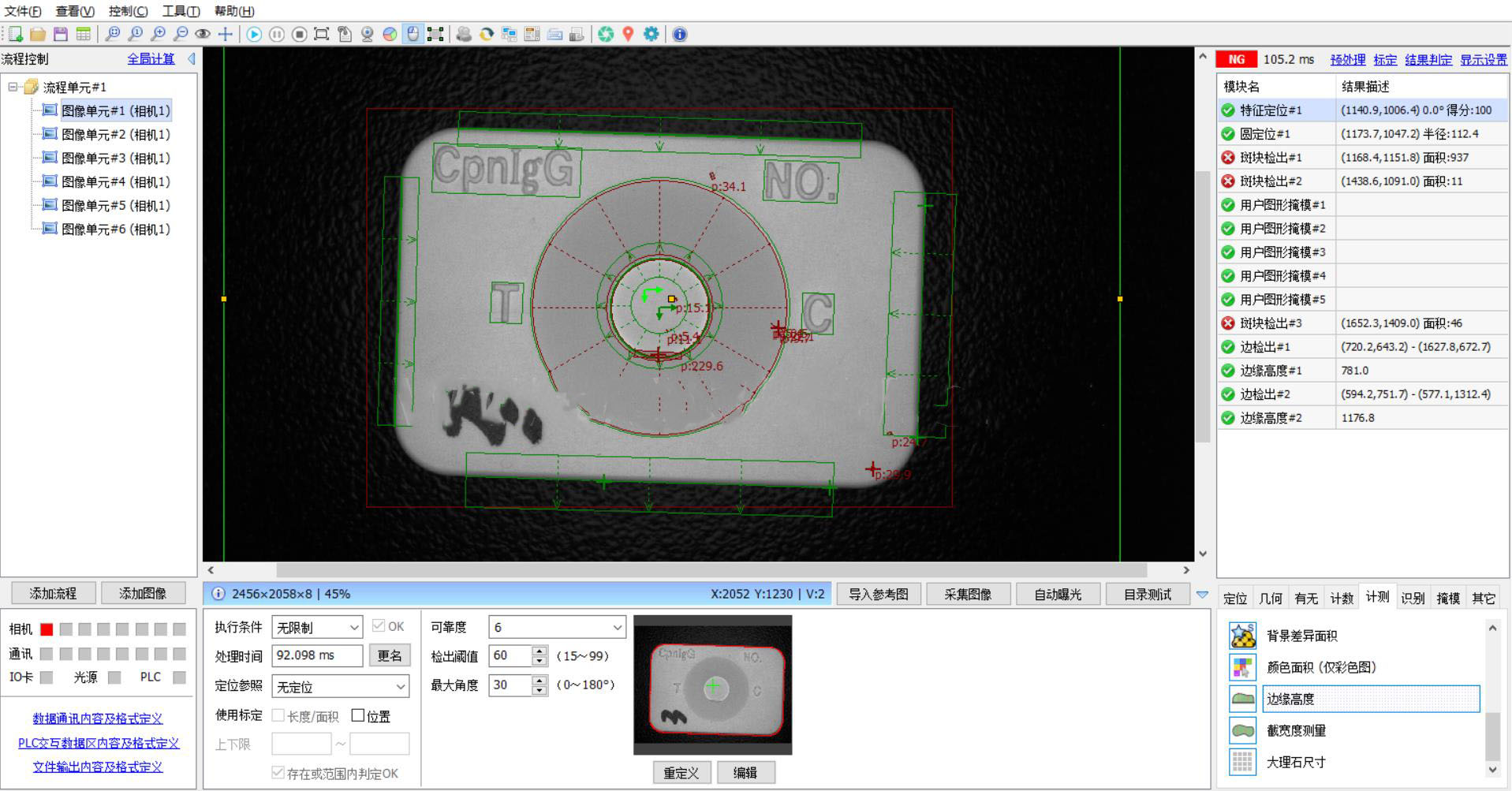Click the red location pin icon
The width and height of the screenshot is (1512, 791).
point(628,34)
